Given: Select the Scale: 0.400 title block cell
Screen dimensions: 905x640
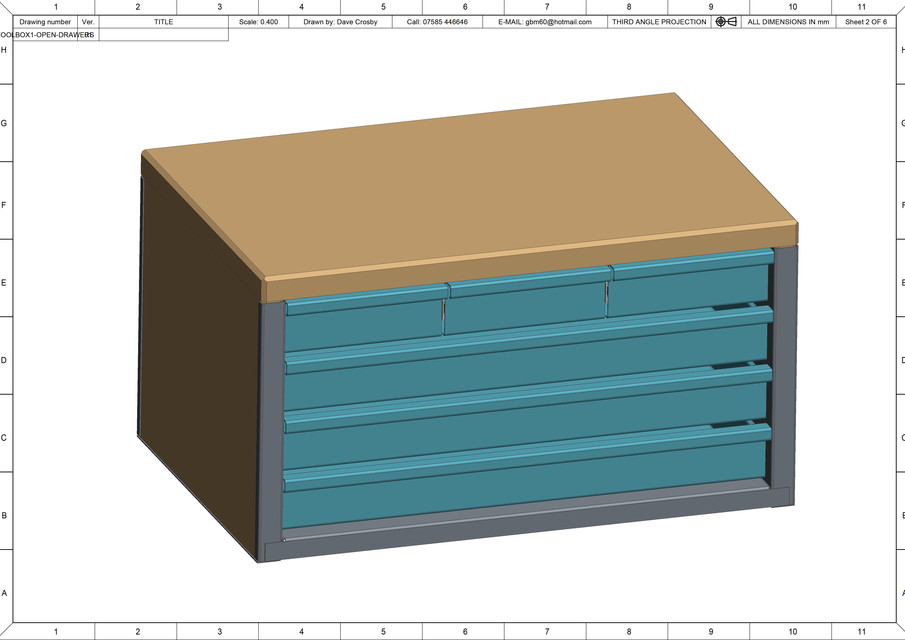Looking at the screenshot, I should tap(259, 21).
